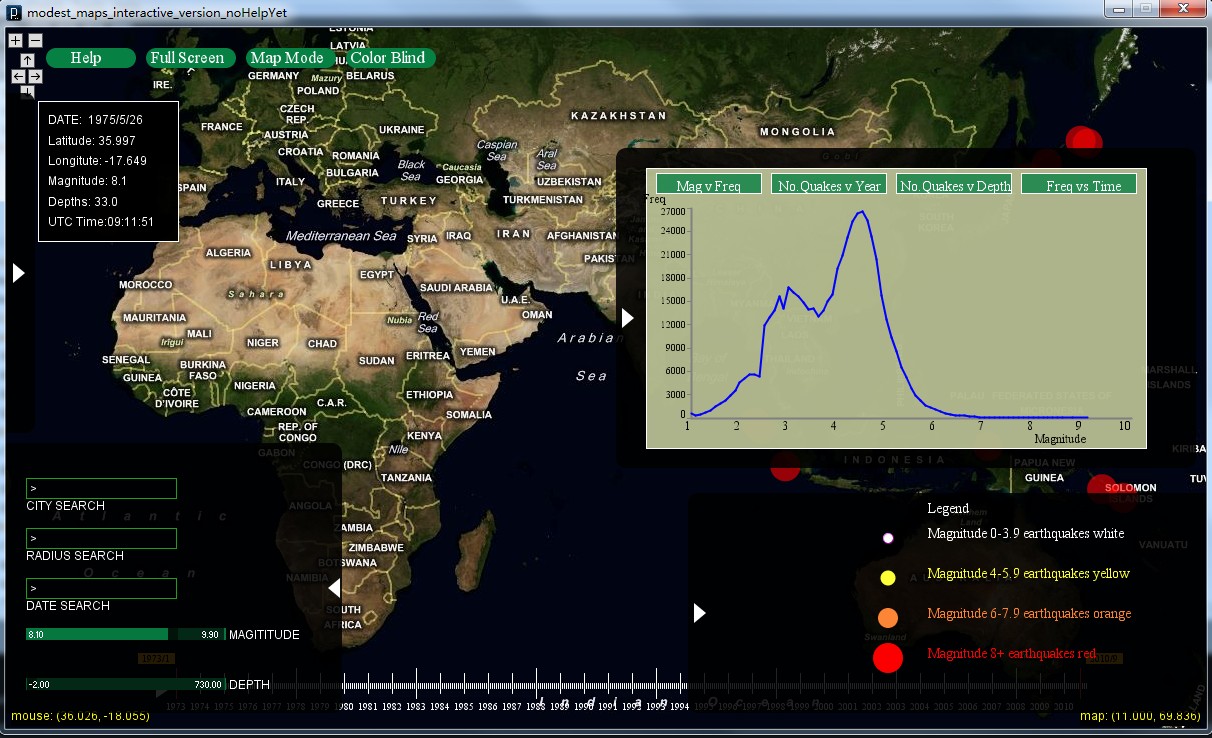Click the map coordinates readout in status bar

click(1141, 716)
